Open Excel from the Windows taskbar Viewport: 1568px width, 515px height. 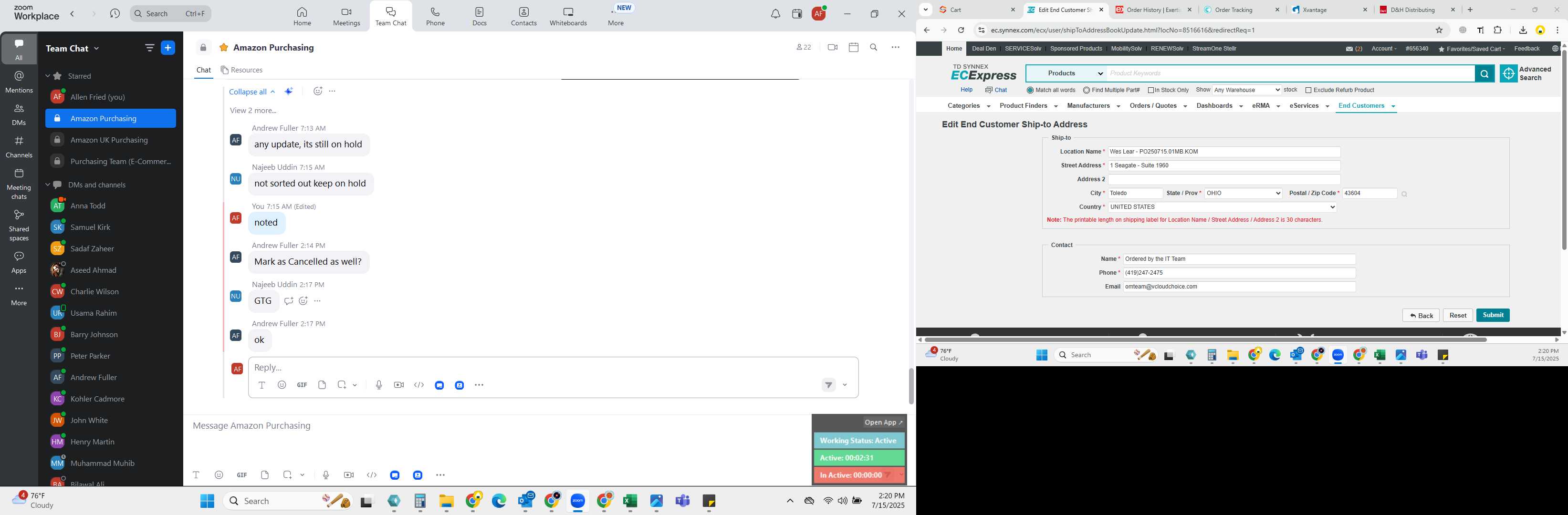pyautogui.click(x=630, y=501)
